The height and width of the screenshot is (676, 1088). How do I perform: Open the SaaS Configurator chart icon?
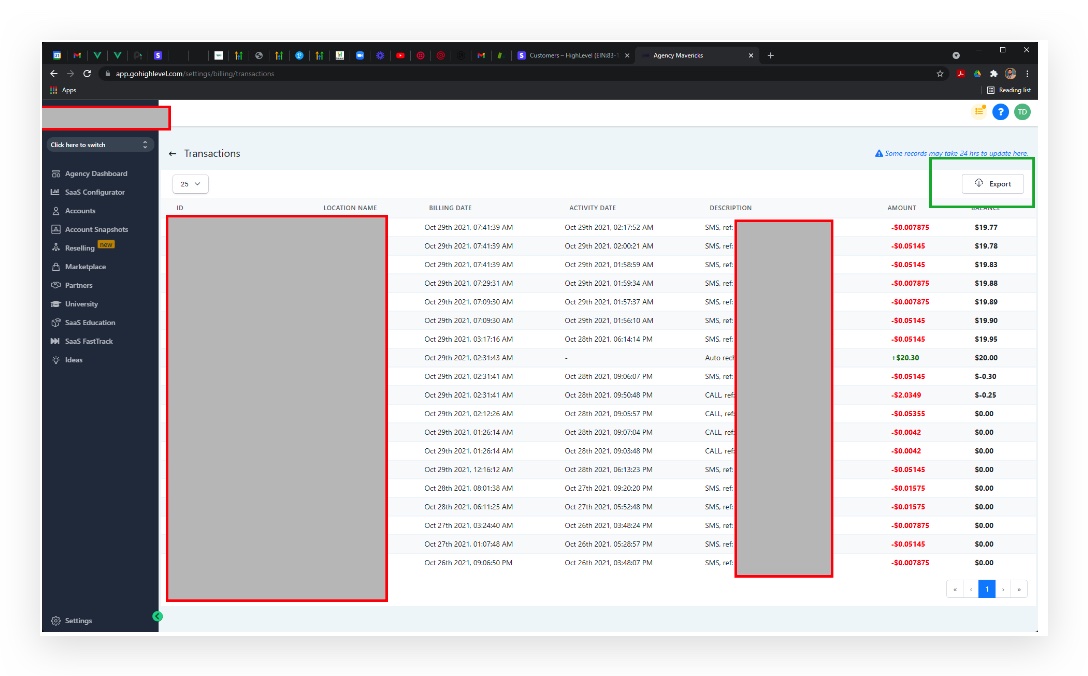coord(56,192)
